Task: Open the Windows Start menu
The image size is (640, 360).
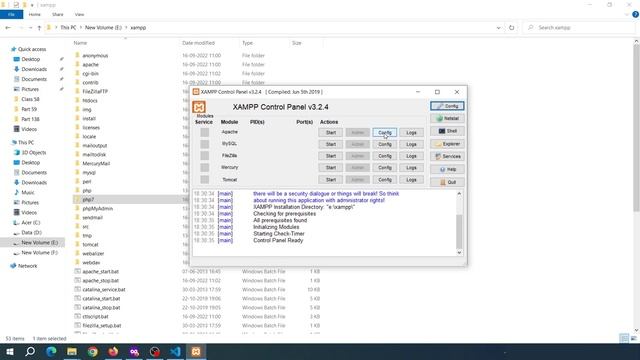Action: coord(9,351)
